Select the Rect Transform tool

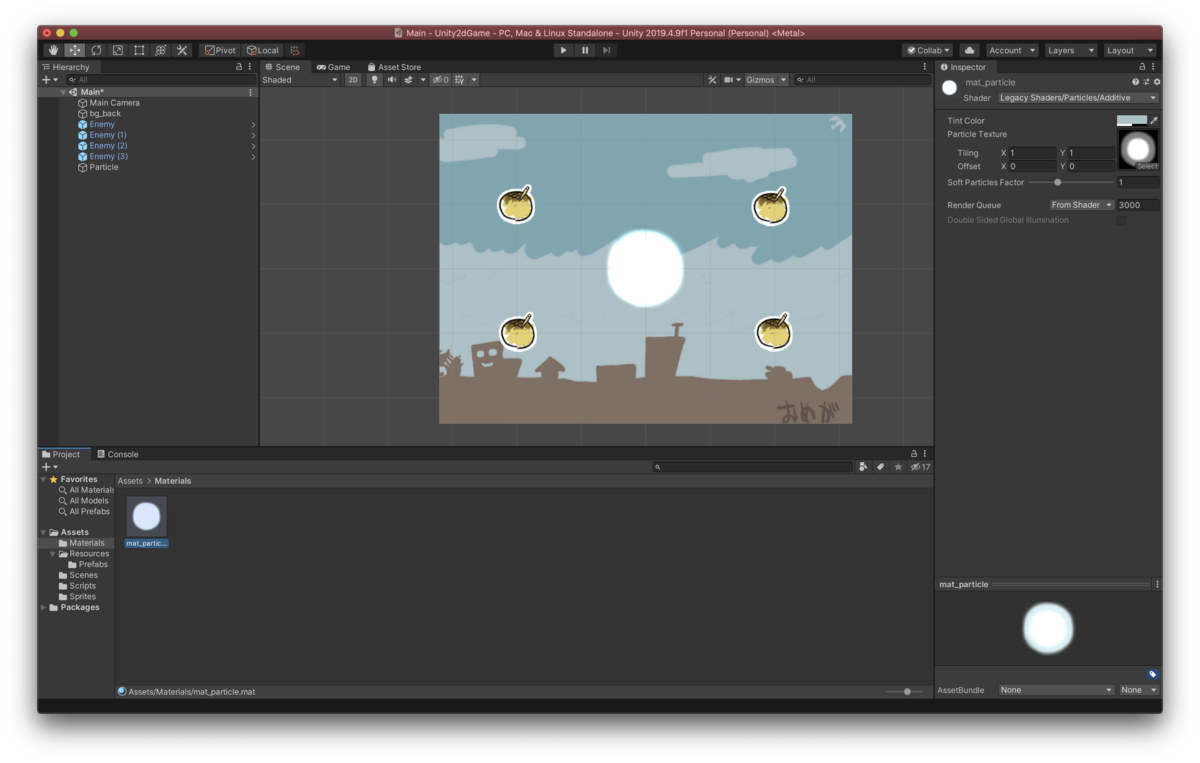[x=139, y=50]
